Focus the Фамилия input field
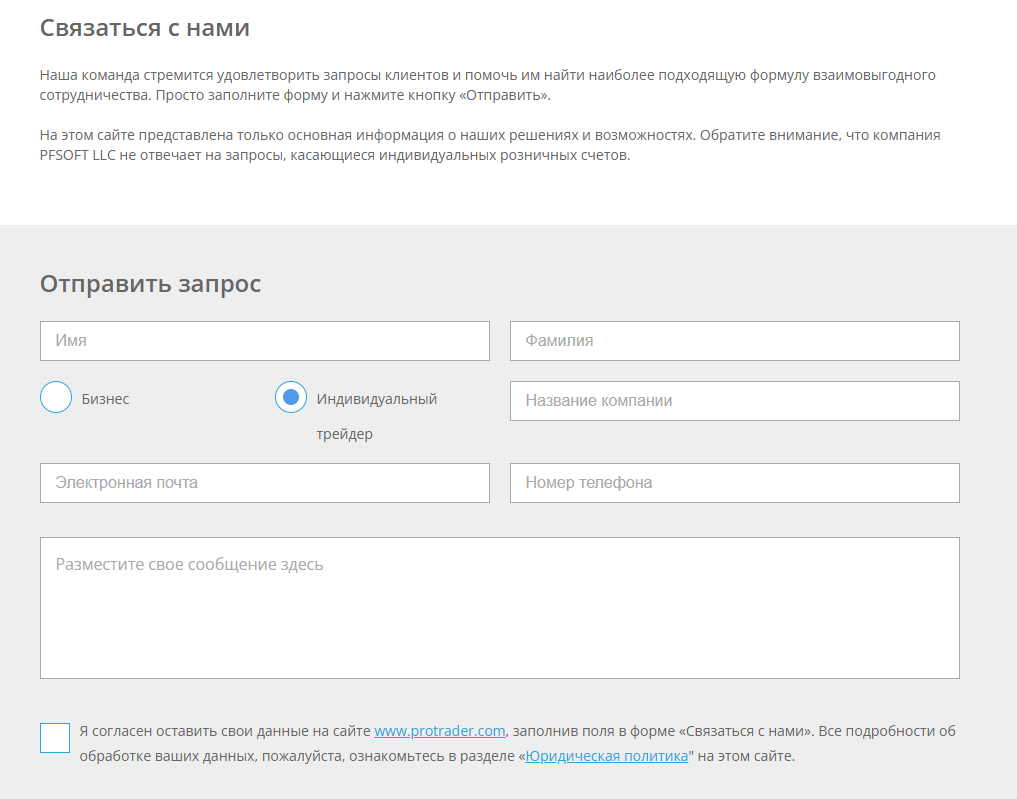 click(x=735, y=340)
